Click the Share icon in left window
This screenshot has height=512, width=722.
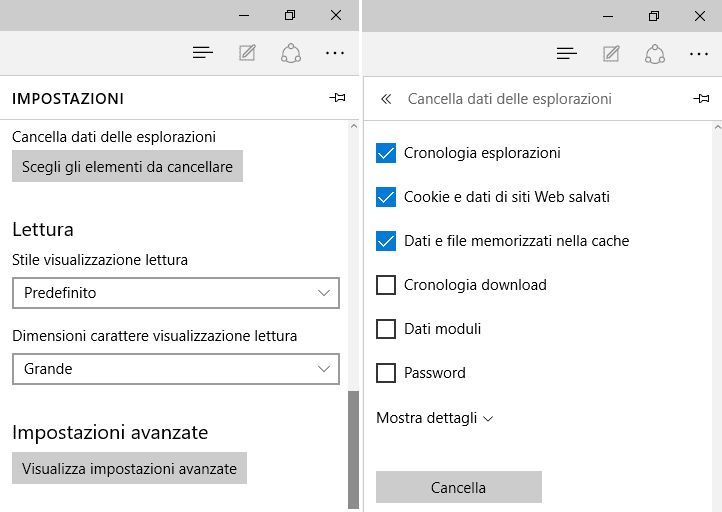[x=291, y=53]
